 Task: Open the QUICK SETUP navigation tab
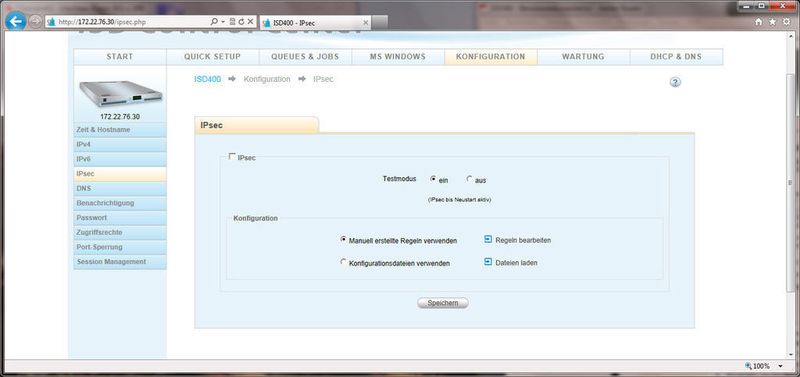coord(213,57)
